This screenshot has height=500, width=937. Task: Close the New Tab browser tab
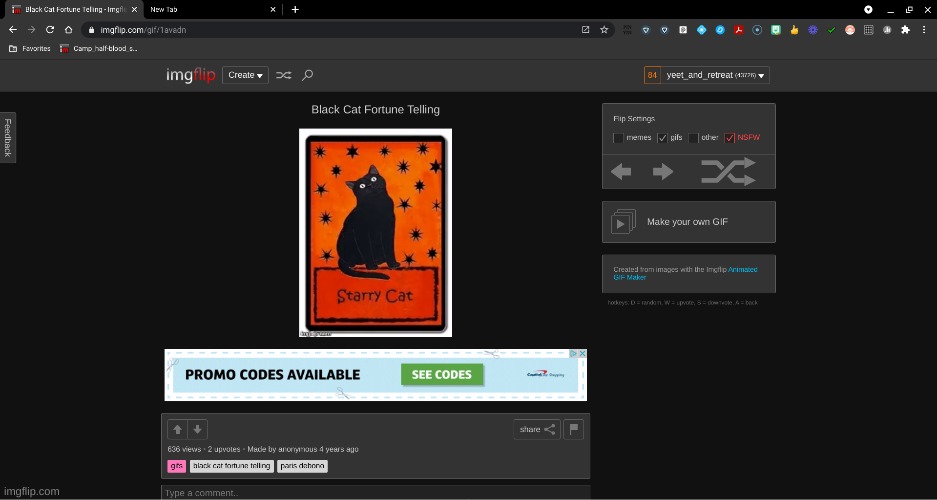pos(273,10)
